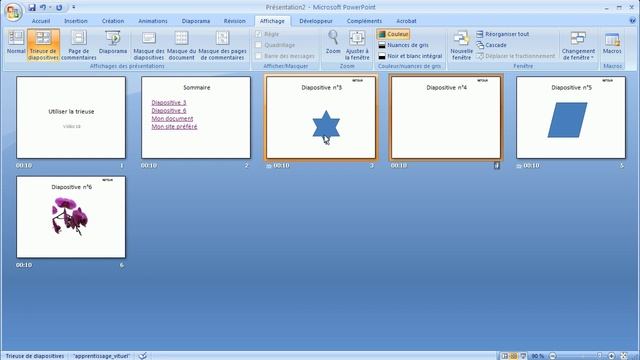The height and width of the screenshot is (360, 640).
Task: Select slide 1 'Utiliser la trieuse'
Action: pos(71,118)
